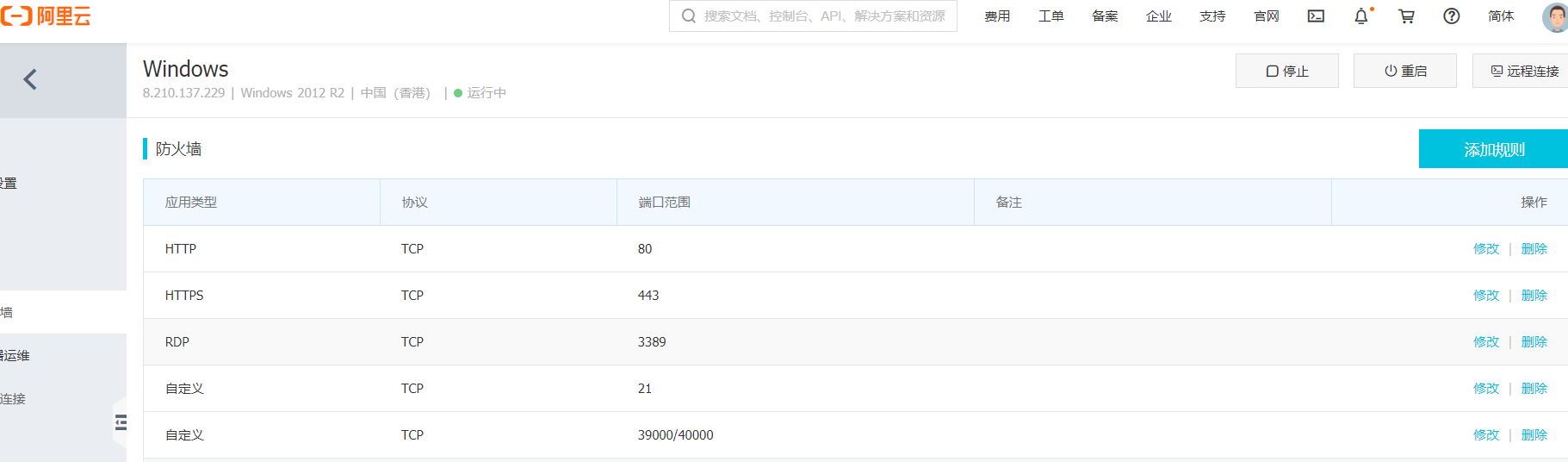The height and width of the screenshot is (462, 1568).
Task: Open the 企业 menu
Action: [1159, 16]
